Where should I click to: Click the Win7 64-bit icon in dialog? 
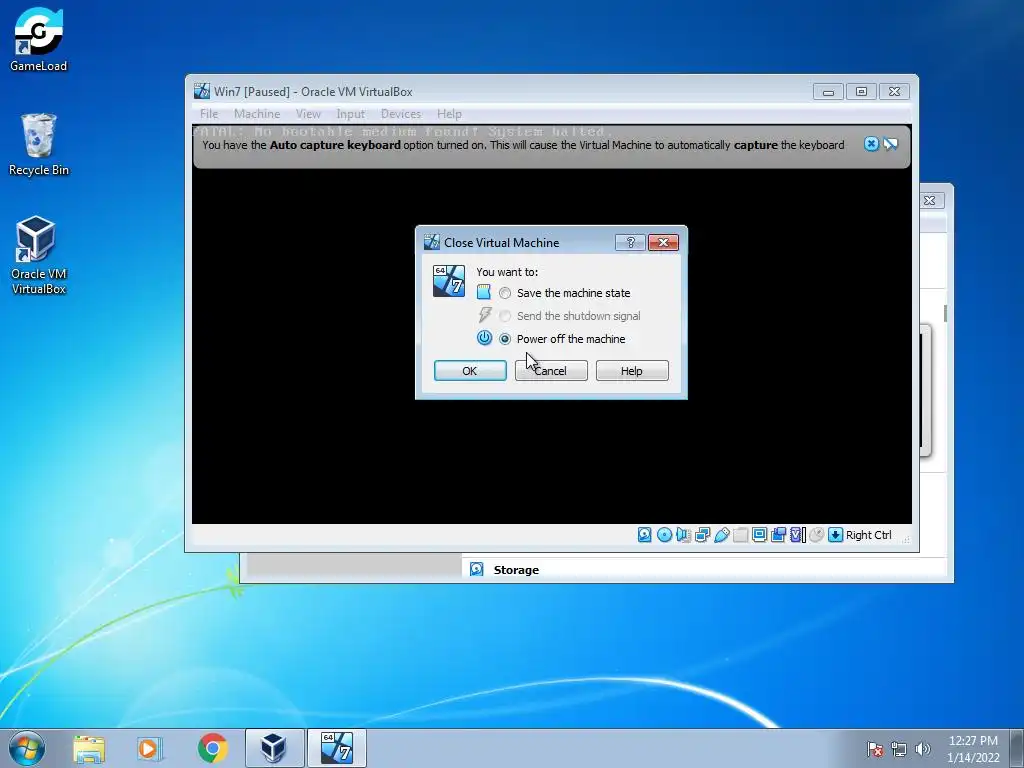pyautogui.click(x=449, y=281)
